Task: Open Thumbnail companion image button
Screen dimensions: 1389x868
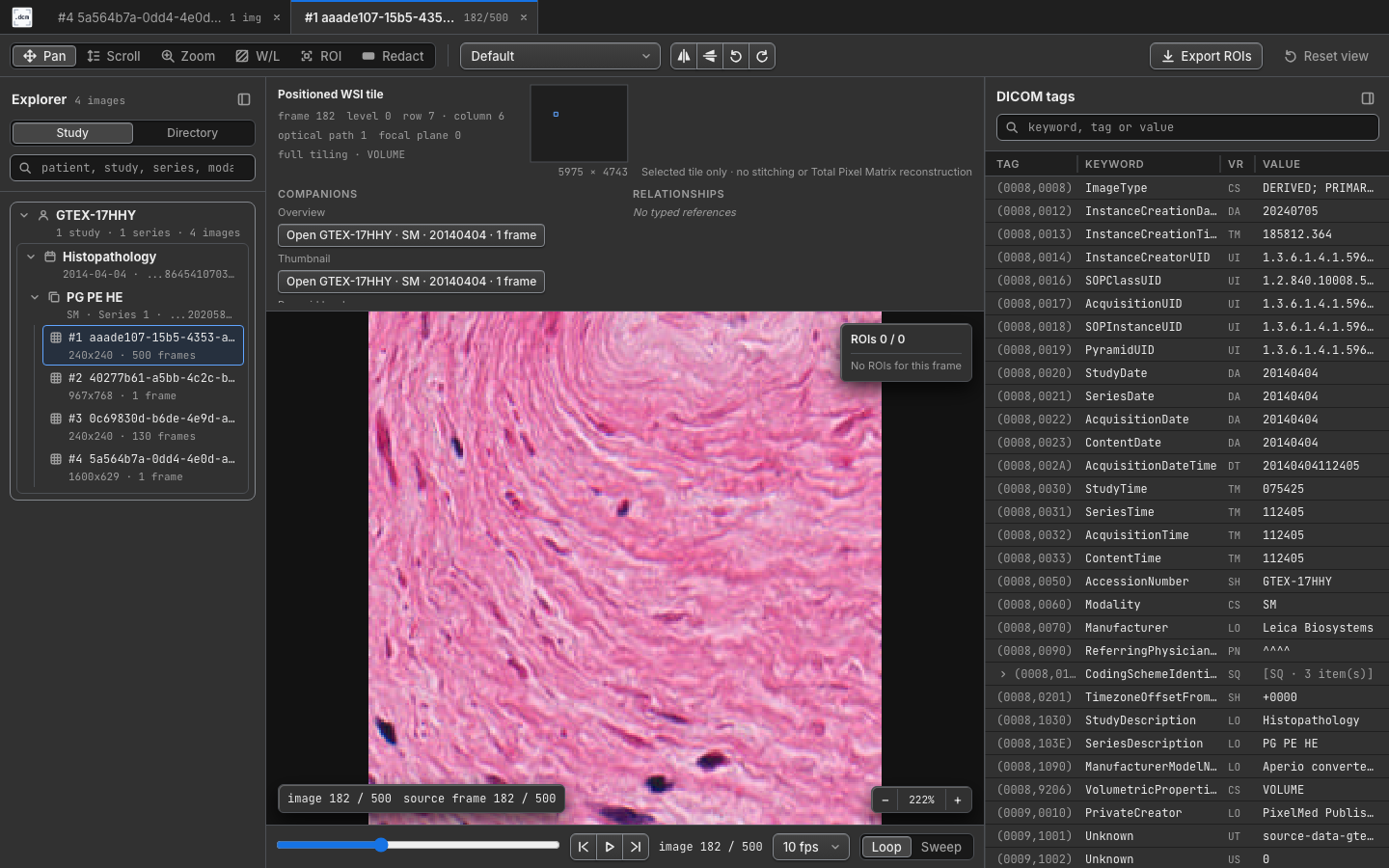Action: pos(411,282)
